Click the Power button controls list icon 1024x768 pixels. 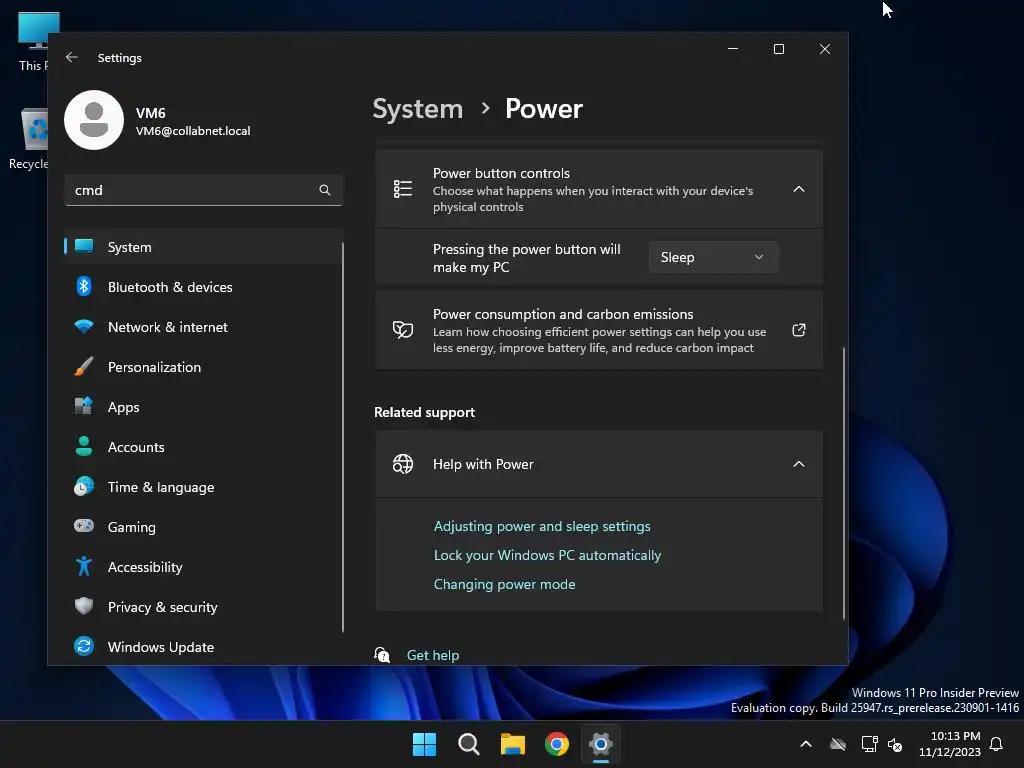coord(403,189)
